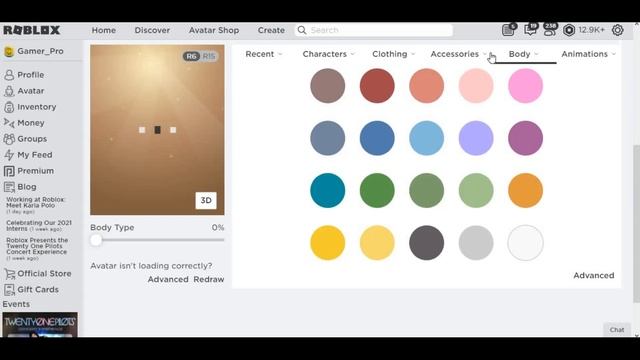Open Celebrating Our 2021 Interns post

pyautogui.click(x=39, y=226)
